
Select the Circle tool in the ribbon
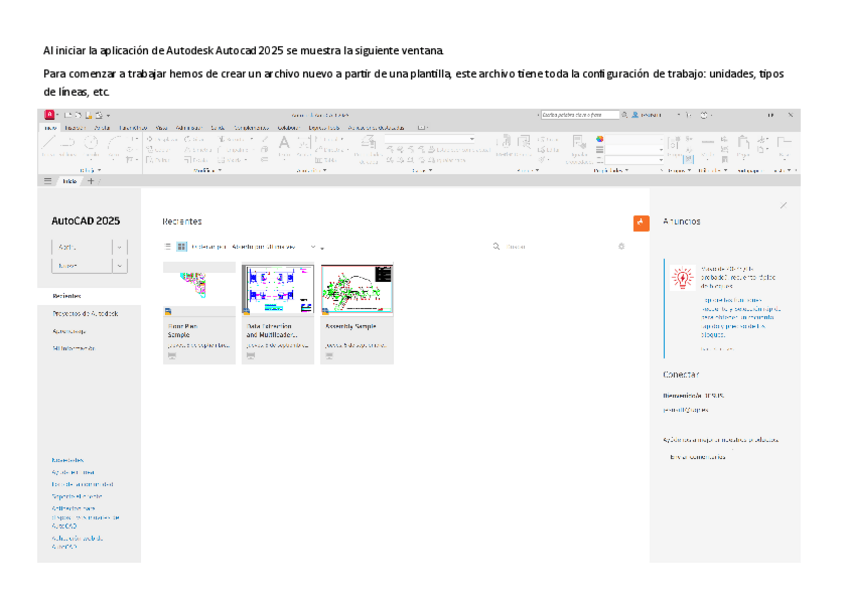coord(92,144)
